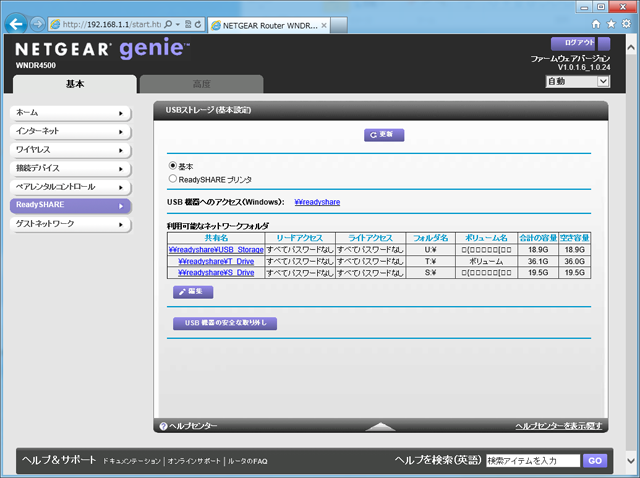Click the 編集 edit pencil button
This screenshot has width=640, height=478.
(193, 292)
